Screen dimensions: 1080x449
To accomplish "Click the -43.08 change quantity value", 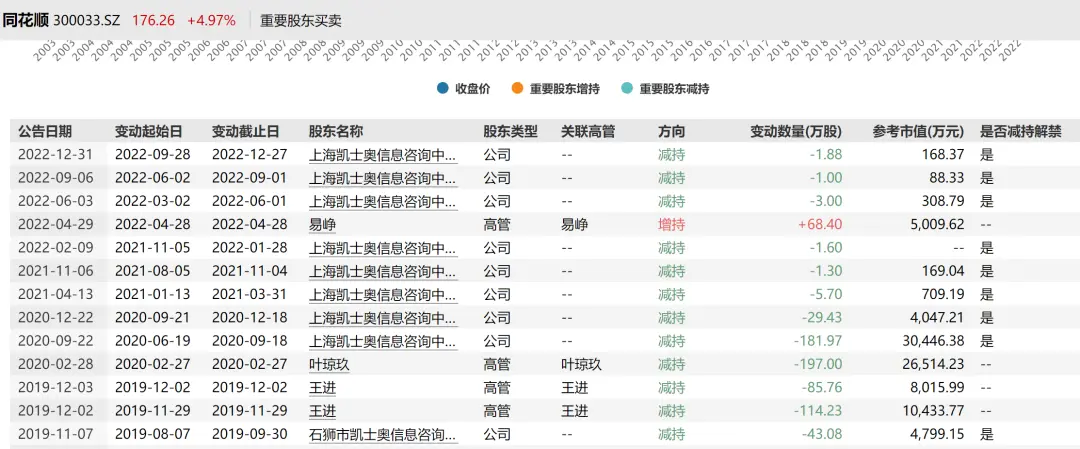I will point(822,435).
